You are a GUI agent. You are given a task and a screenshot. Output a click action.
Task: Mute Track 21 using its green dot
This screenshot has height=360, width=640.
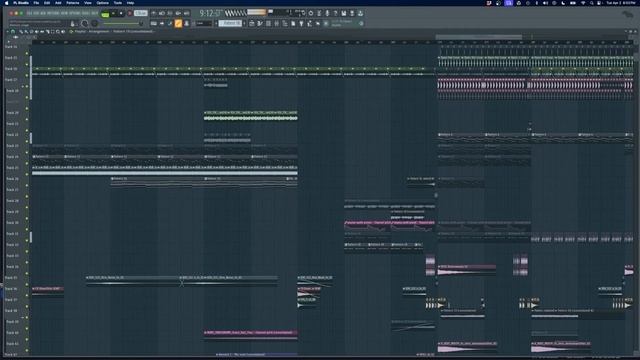pyautogui.click(x=27, y=130)
